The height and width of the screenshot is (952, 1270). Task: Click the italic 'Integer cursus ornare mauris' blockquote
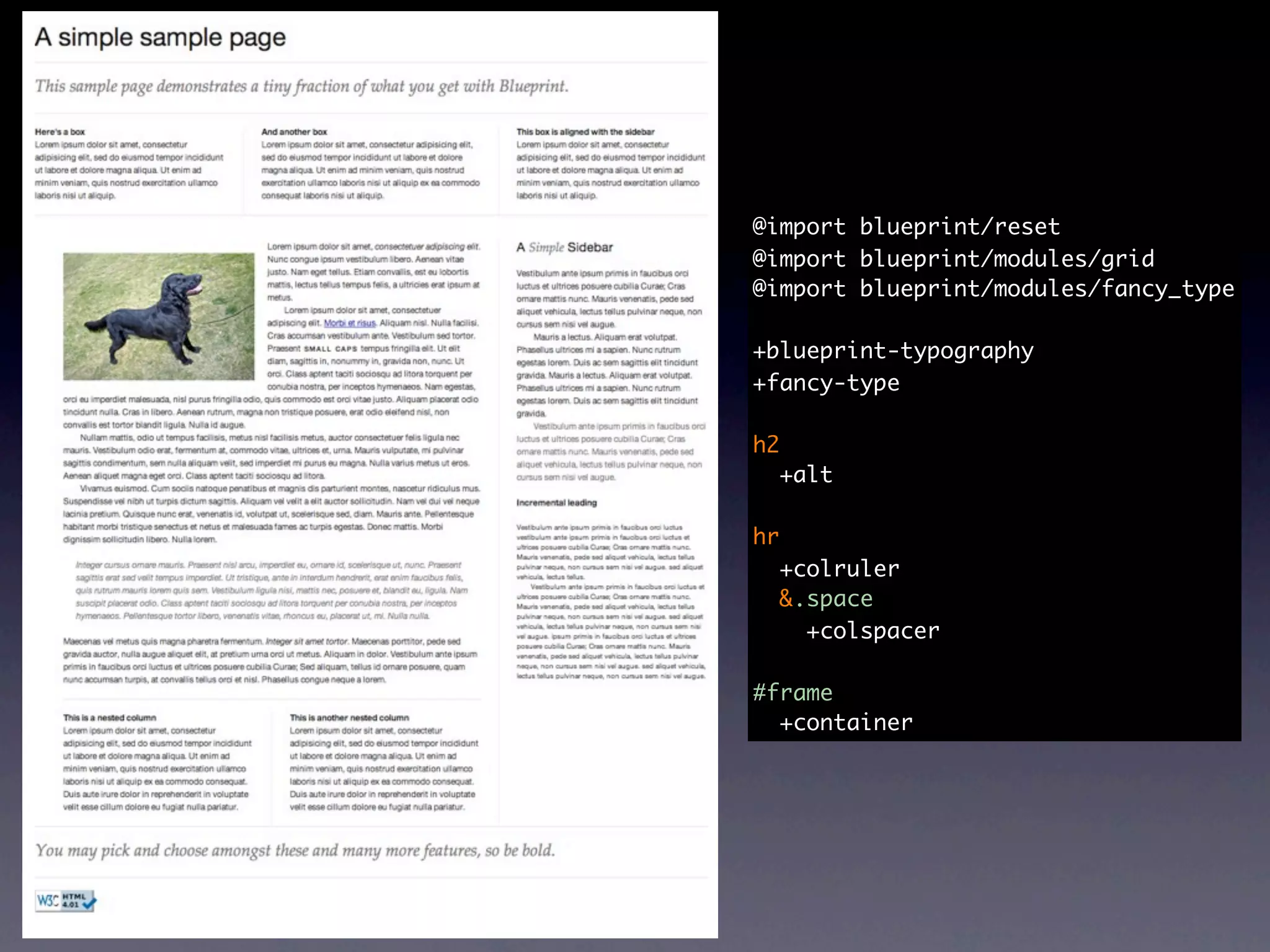(x=272, y=591)
